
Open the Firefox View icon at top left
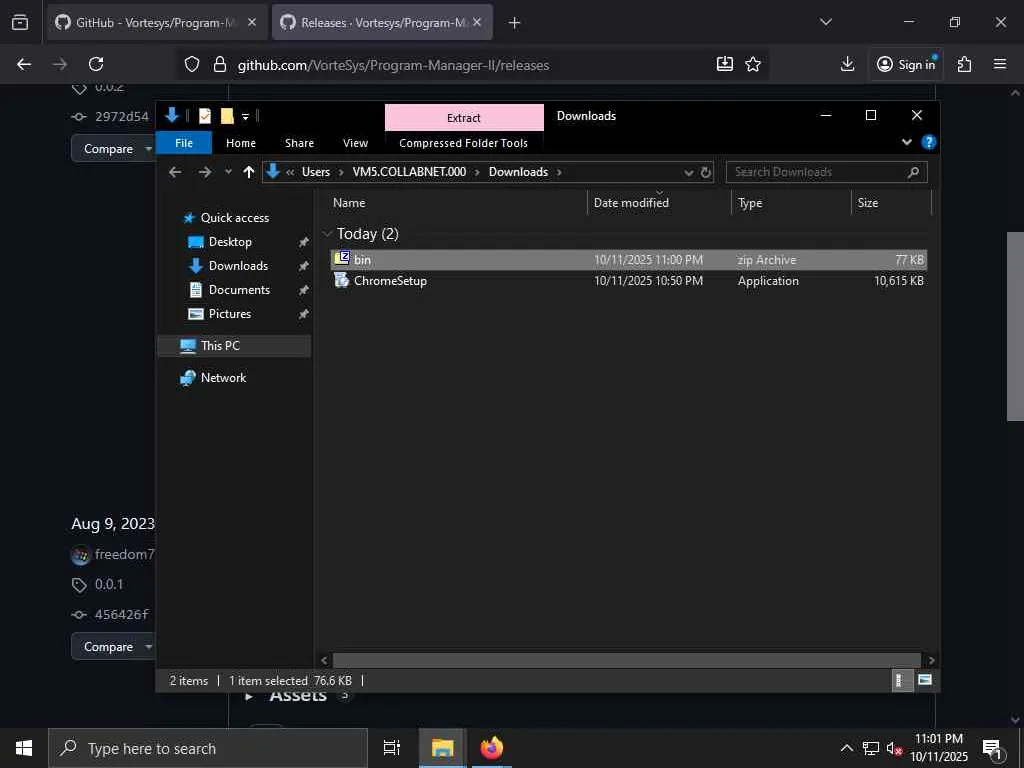20,22
